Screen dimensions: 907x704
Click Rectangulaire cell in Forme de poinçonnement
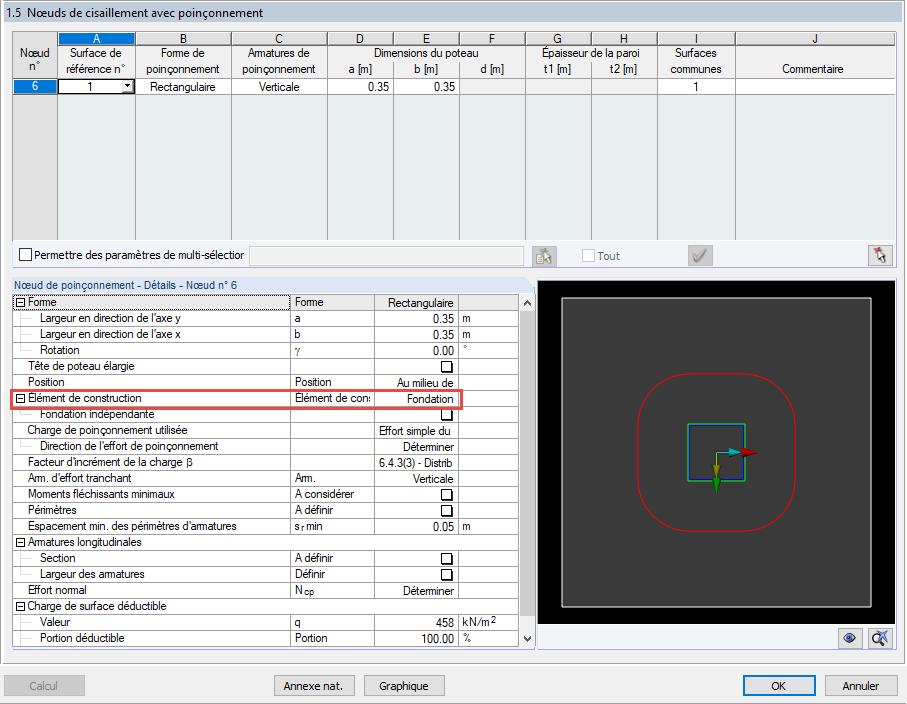(x=183, y=87)
